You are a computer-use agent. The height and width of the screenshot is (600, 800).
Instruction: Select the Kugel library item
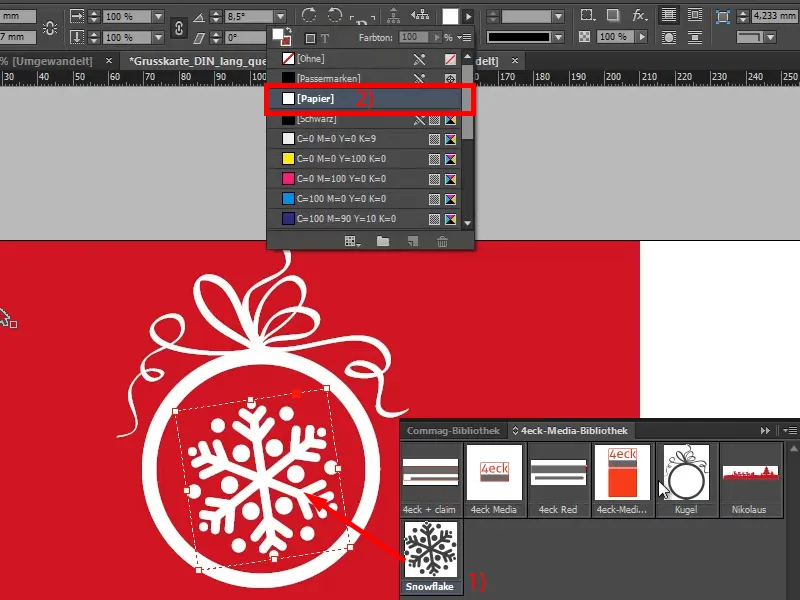686,480
